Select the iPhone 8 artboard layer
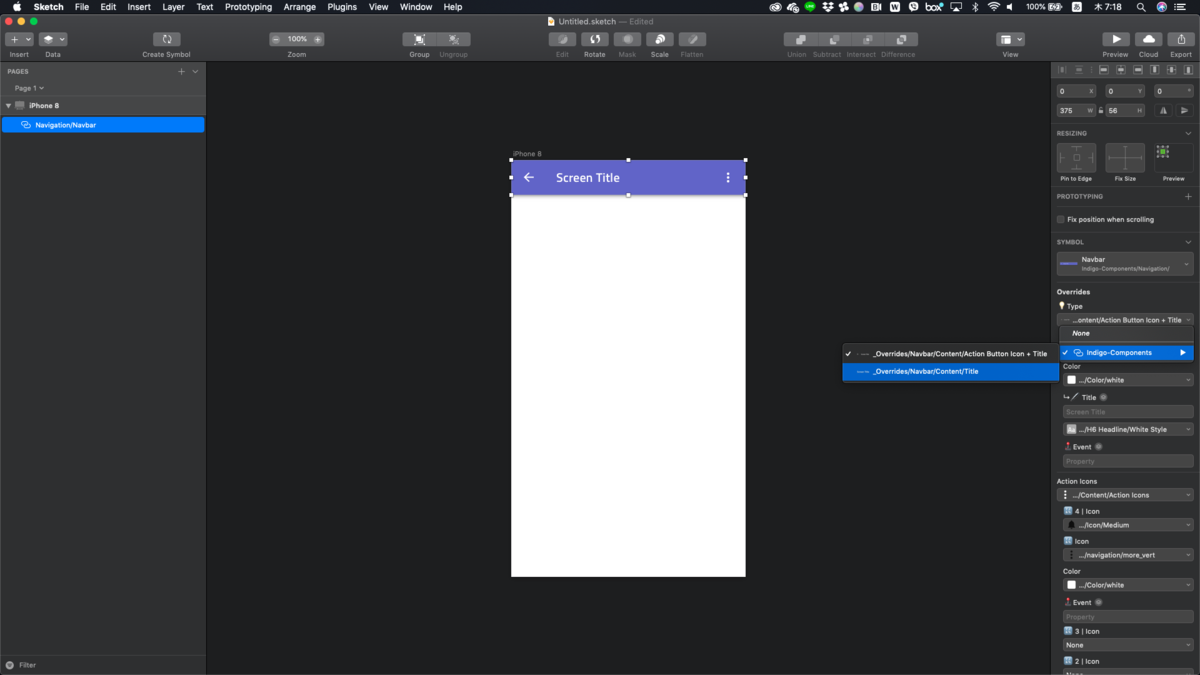Viewport: 1200px width, 675px height. 103,106
